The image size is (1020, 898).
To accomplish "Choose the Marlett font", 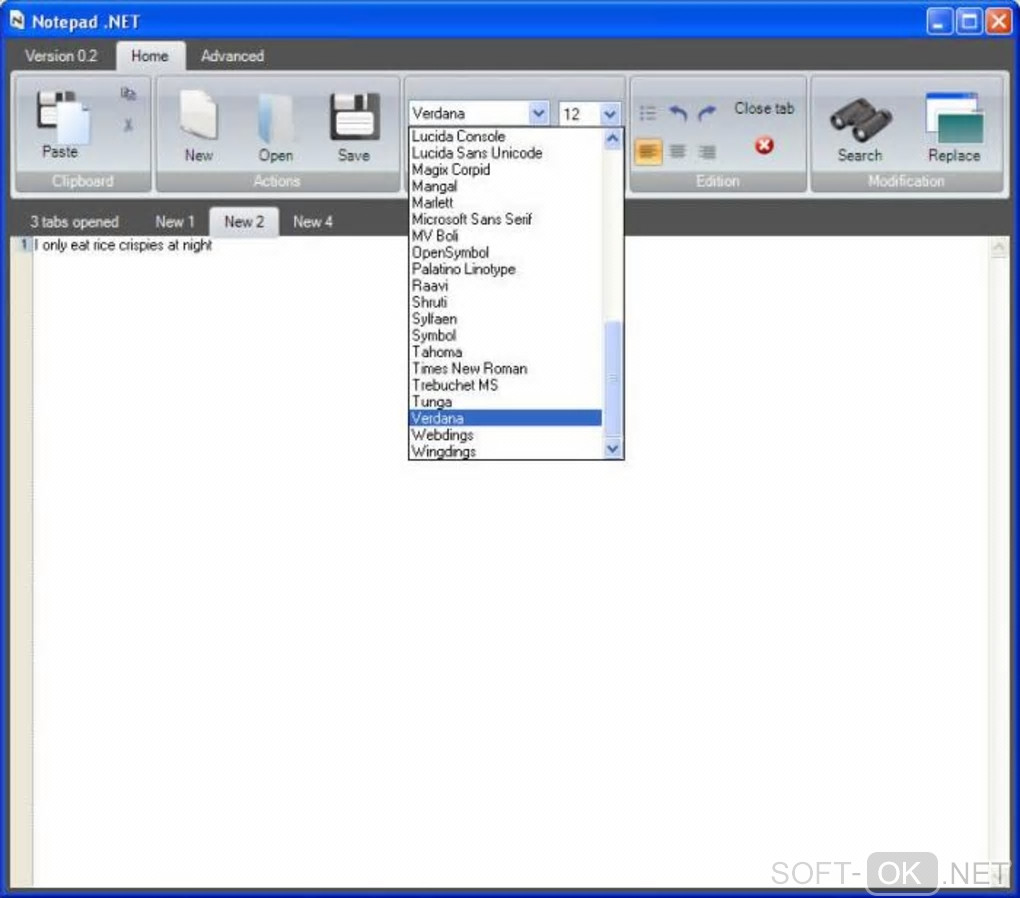I will [506, 202].
